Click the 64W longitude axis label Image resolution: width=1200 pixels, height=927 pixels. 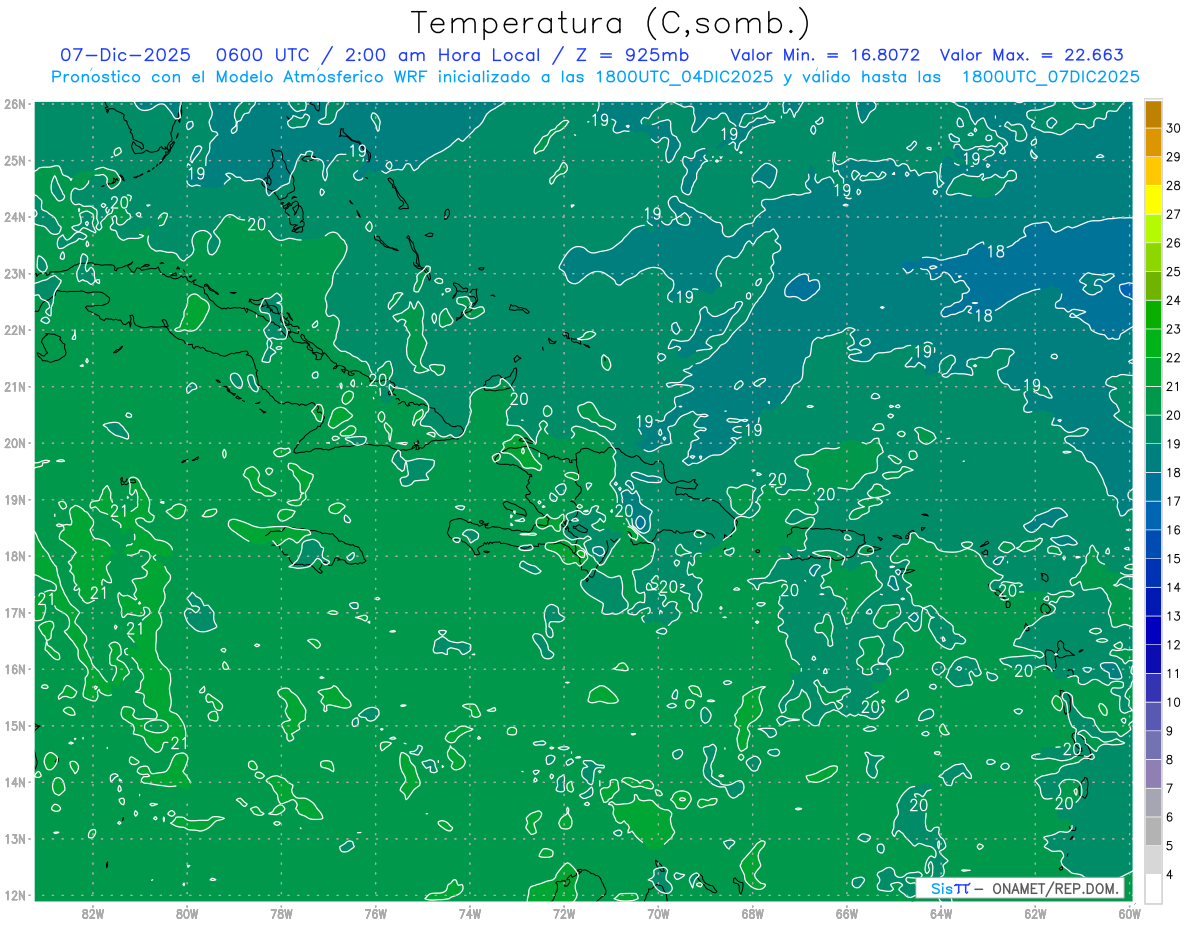[x=940, y=913]
